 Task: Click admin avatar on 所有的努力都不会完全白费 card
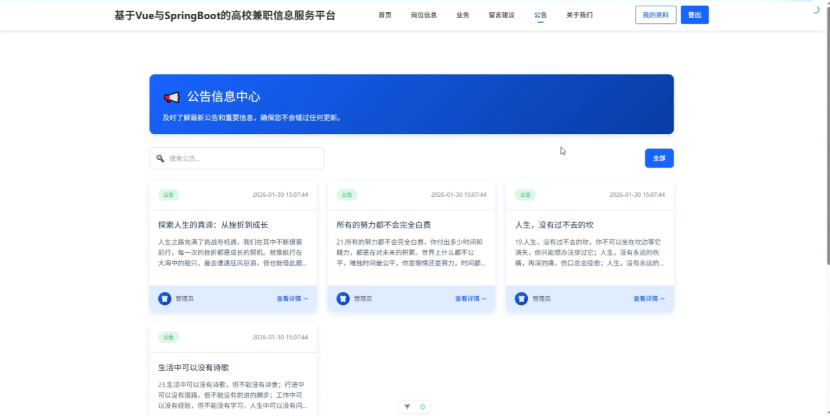tap(343, 299)
